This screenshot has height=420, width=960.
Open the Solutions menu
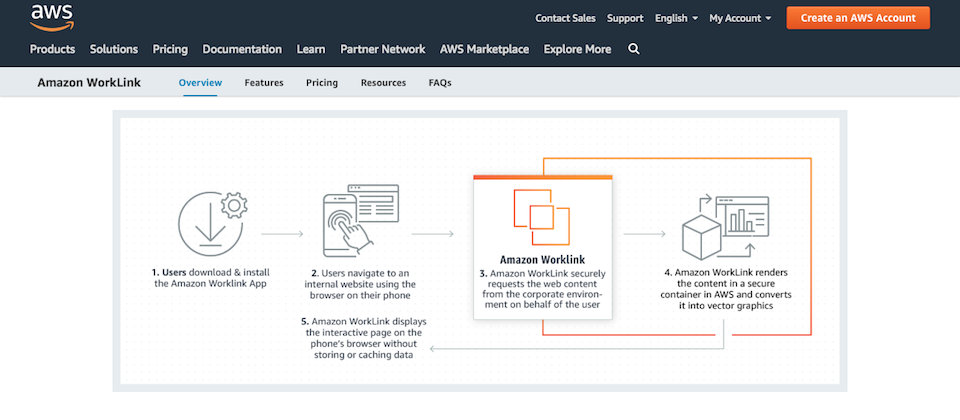click(x=114, y=49)
